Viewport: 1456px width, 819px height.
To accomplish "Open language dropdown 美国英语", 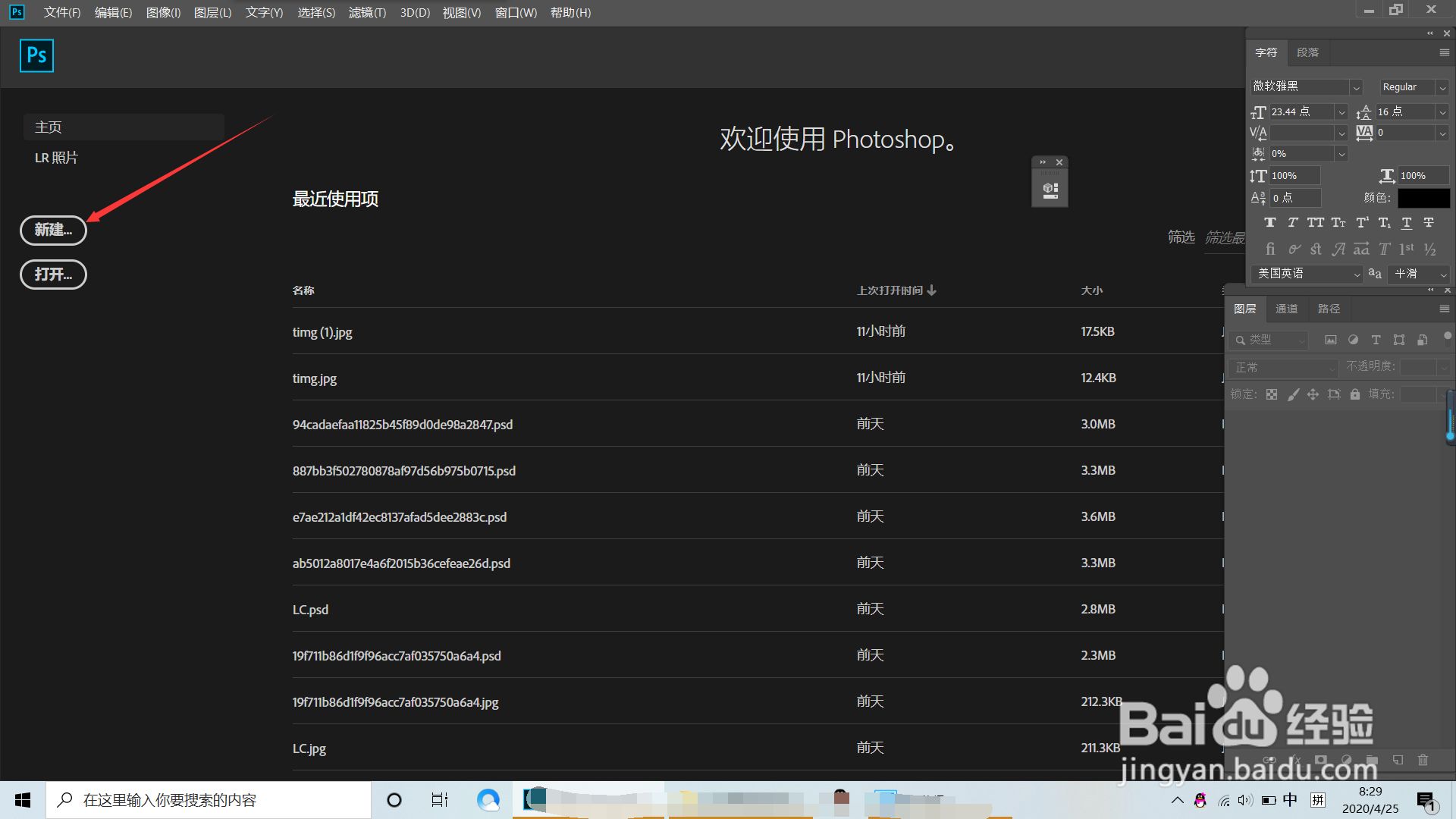I will coord(1307,274).
